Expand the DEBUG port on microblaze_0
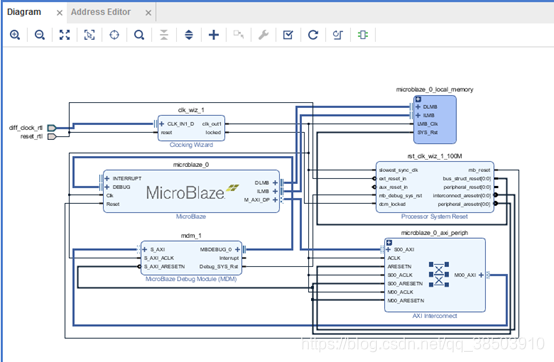 click(x=107, y=187)
